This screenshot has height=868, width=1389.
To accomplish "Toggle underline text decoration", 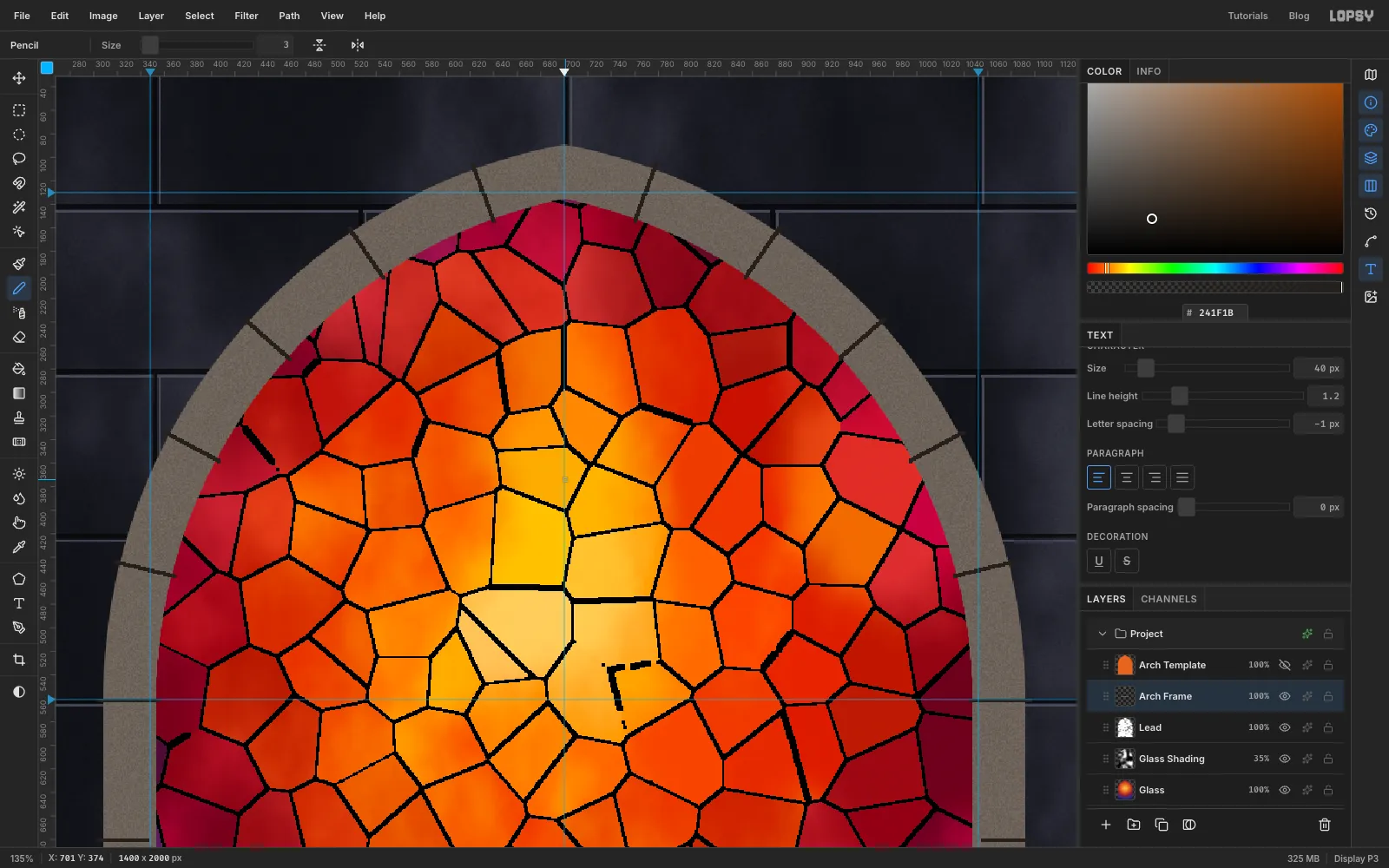I will click(x=1099, y=561).
